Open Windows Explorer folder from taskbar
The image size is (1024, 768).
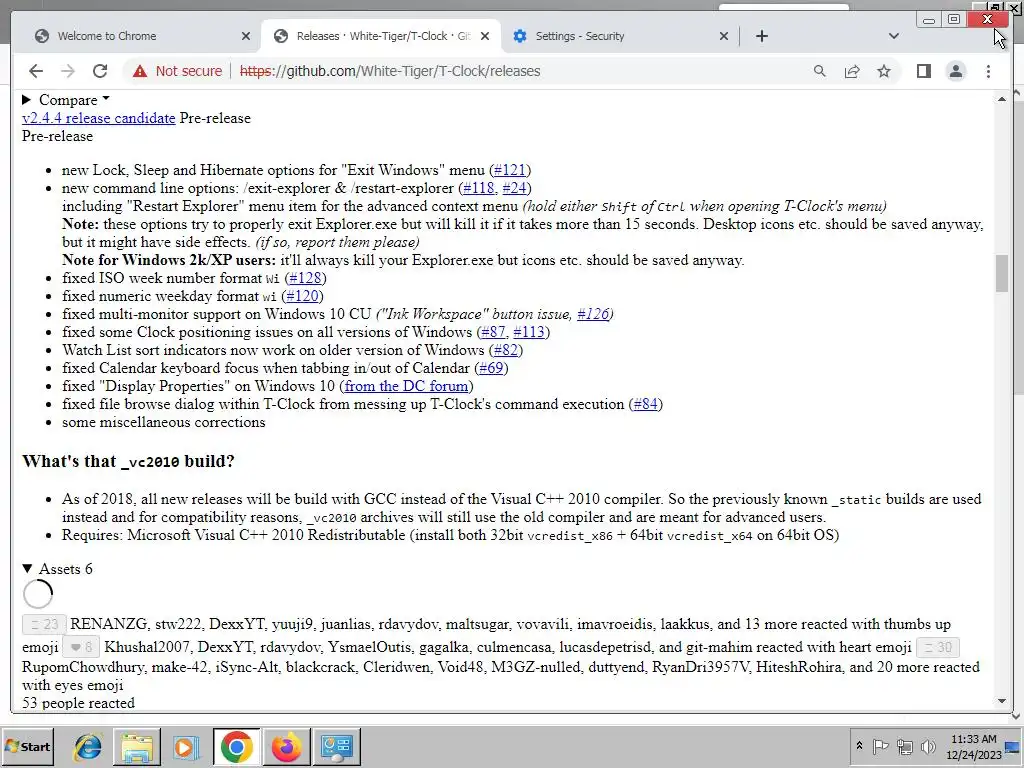(x=137, y=746)
